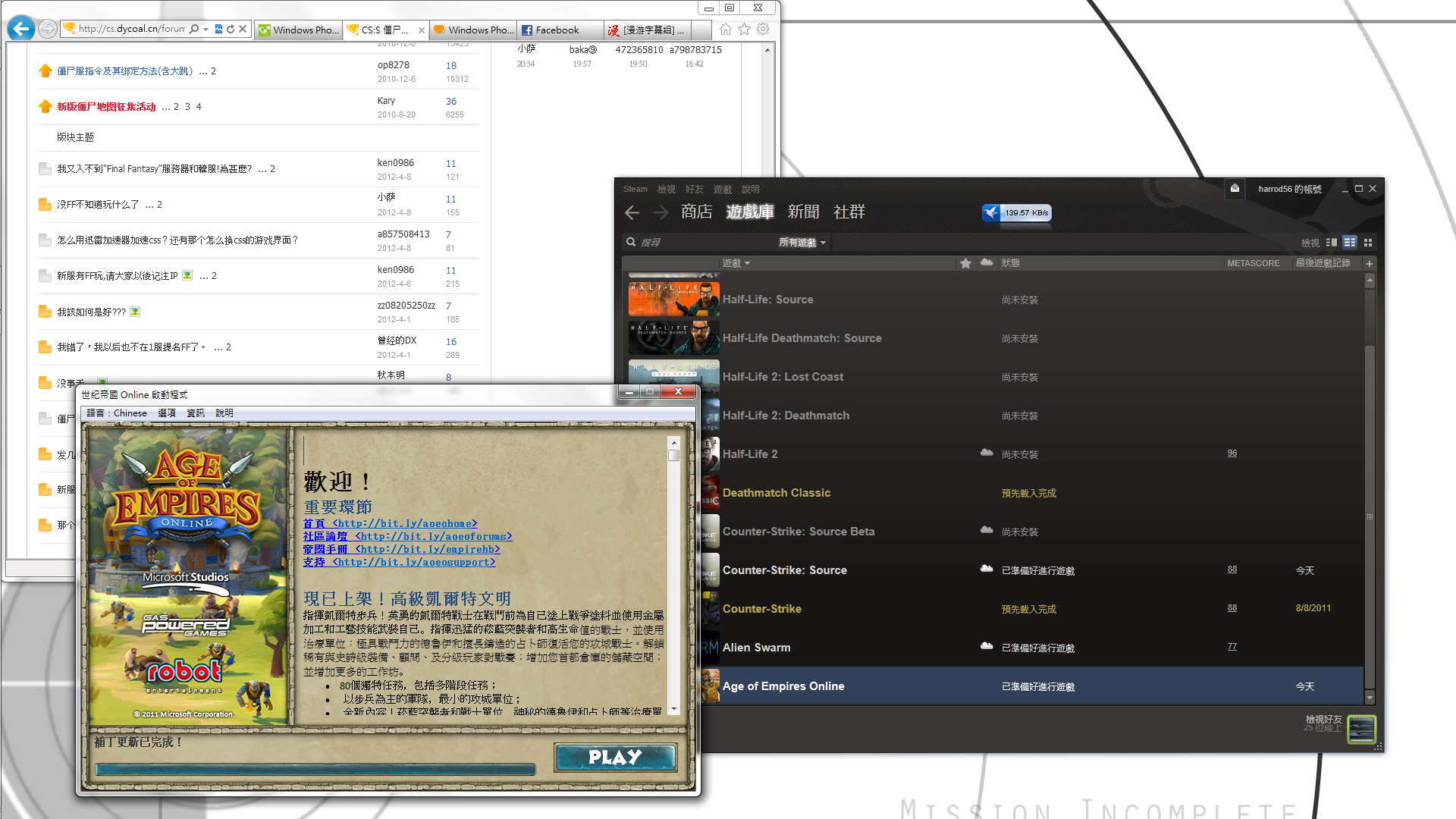This screenshot has width=1456, height=819.
Task: Open the 帝國手冊 empirehb link
Action: (x=402, y=549)
